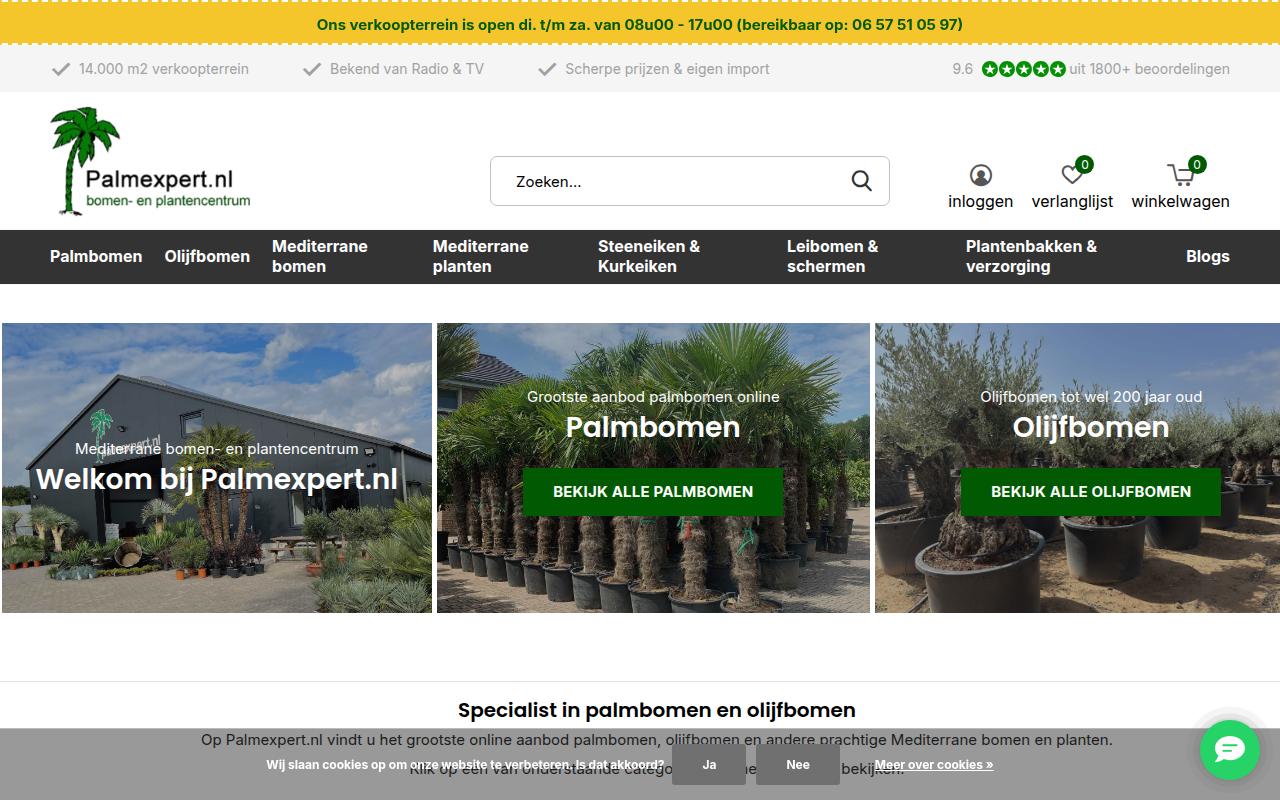The image size is (1280, 800).
Task: Click the Bekijk alle olijfbomen button
Action: click(x=1091, y=492)
